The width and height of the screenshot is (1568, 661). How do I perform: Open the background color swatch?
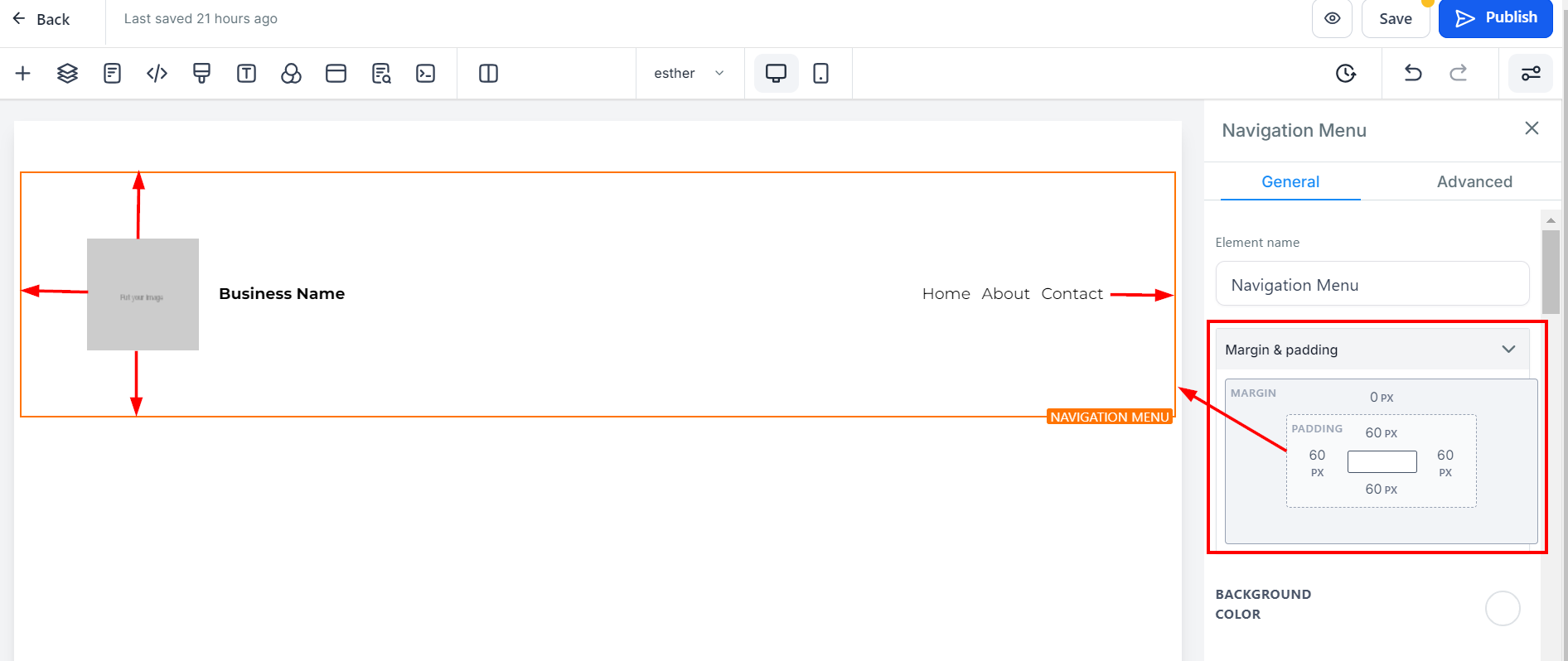click(x=1503, y=608)
